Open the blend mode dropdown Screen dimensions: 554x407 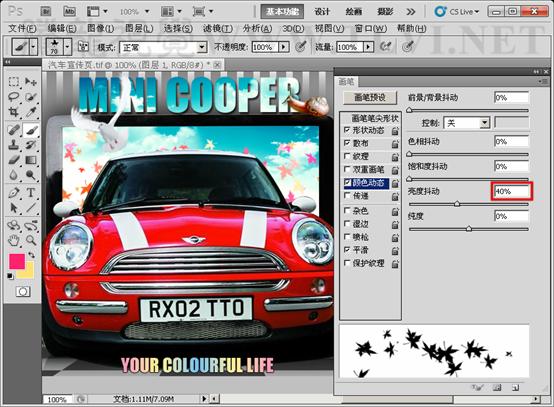click(202, 47)
